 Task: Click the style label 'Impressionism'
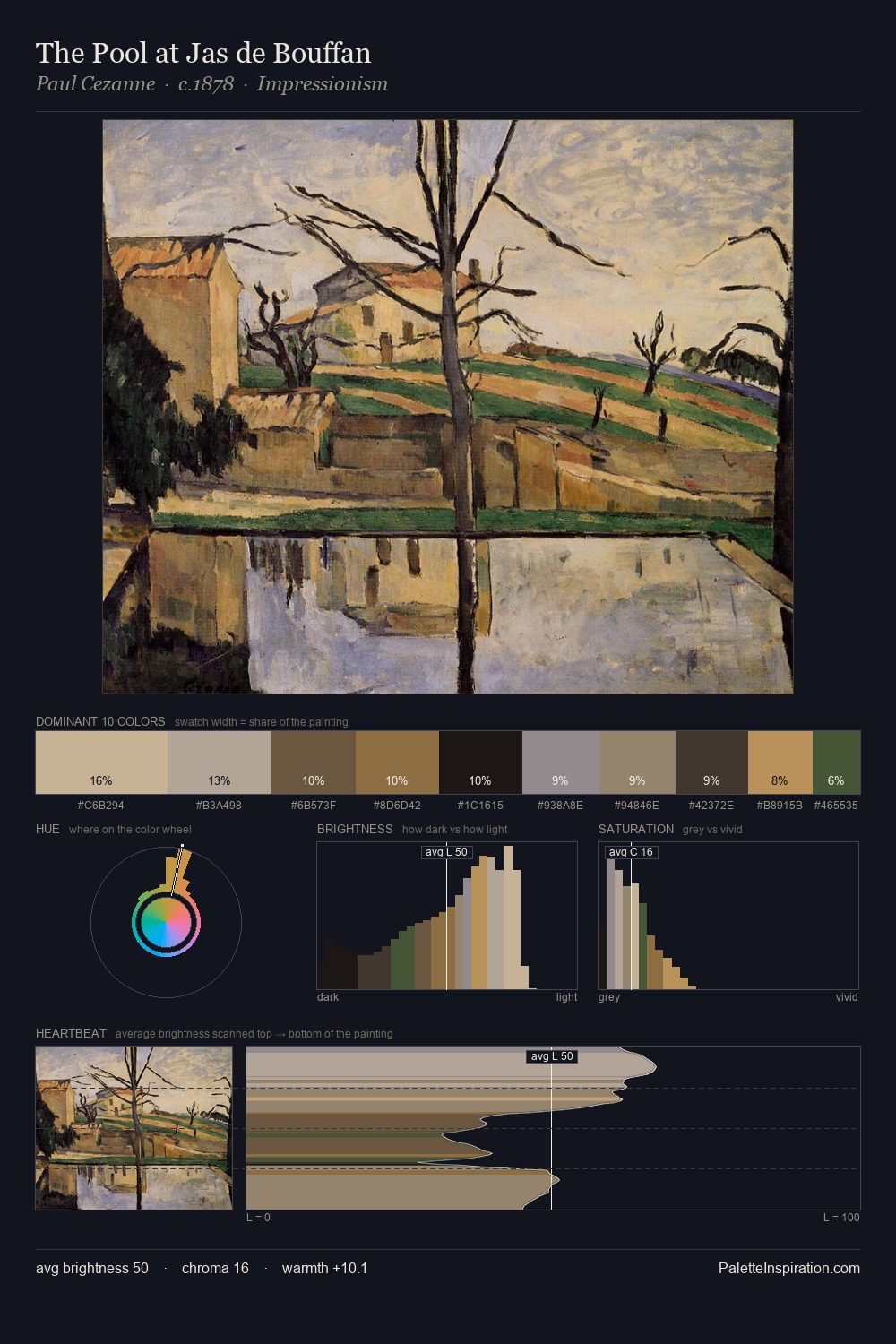[x=323, y=84]
